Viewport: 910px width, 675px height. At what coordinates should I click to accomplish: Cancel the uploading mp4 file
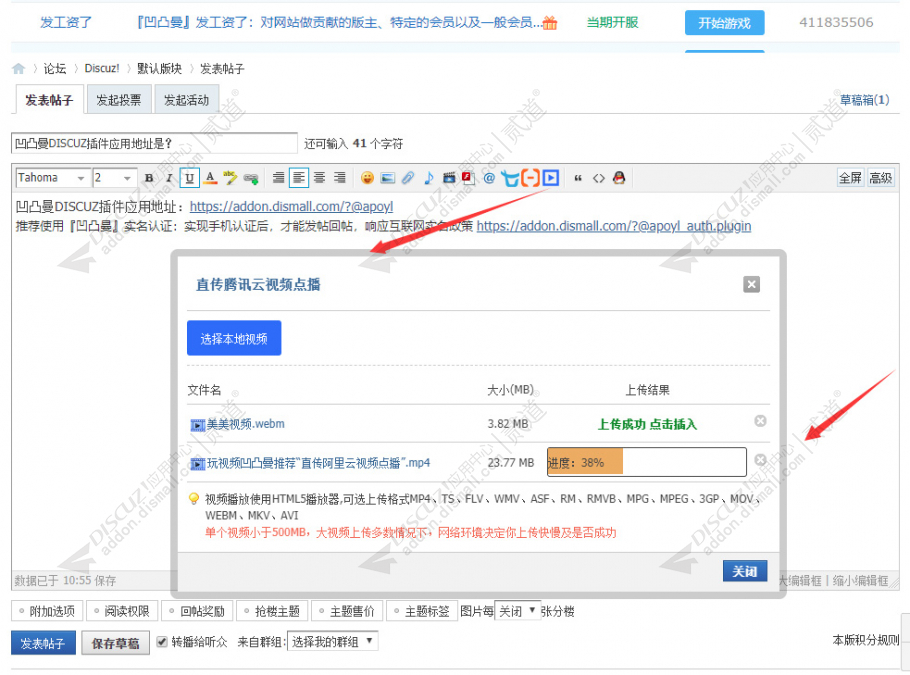(760, 460)
